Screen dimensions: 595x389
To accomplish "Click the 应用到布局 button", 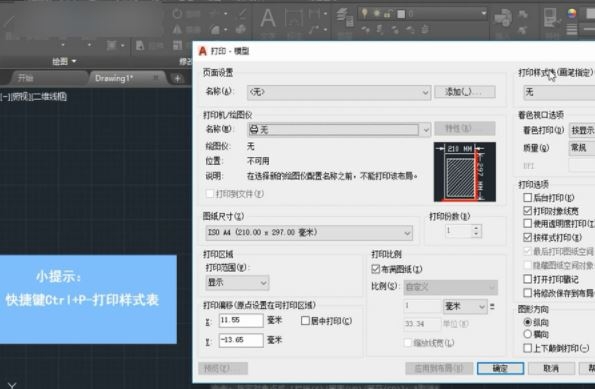I will click(439, 368).
